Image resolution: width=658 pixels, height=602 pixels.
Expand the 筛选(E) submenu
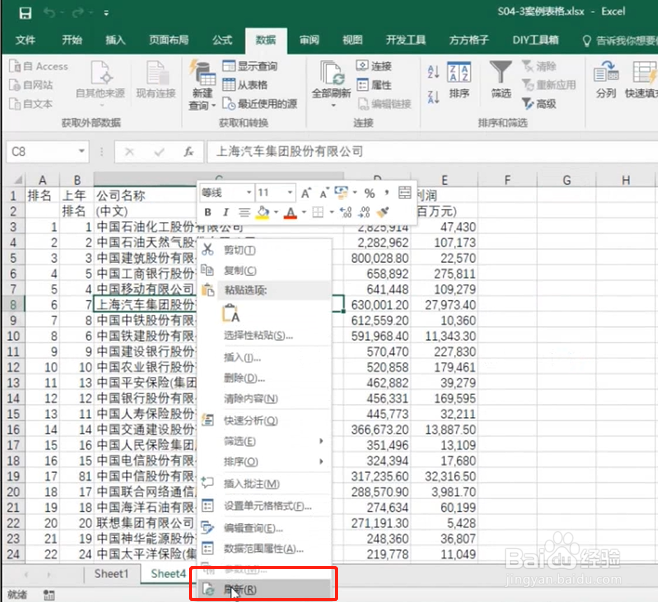pos(265,441)
